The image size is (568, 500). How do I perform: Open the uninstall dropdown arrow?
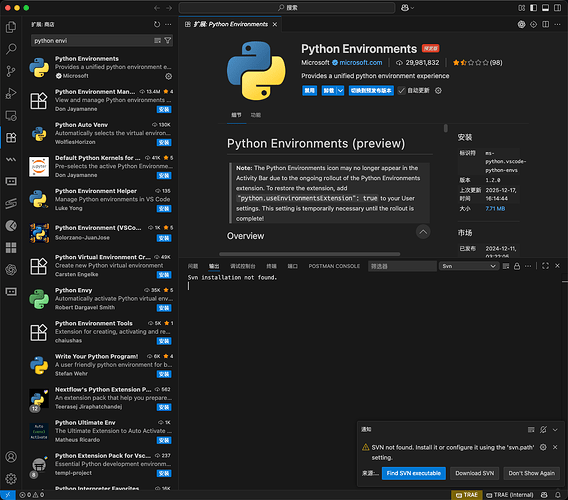[x=340, y=91]
